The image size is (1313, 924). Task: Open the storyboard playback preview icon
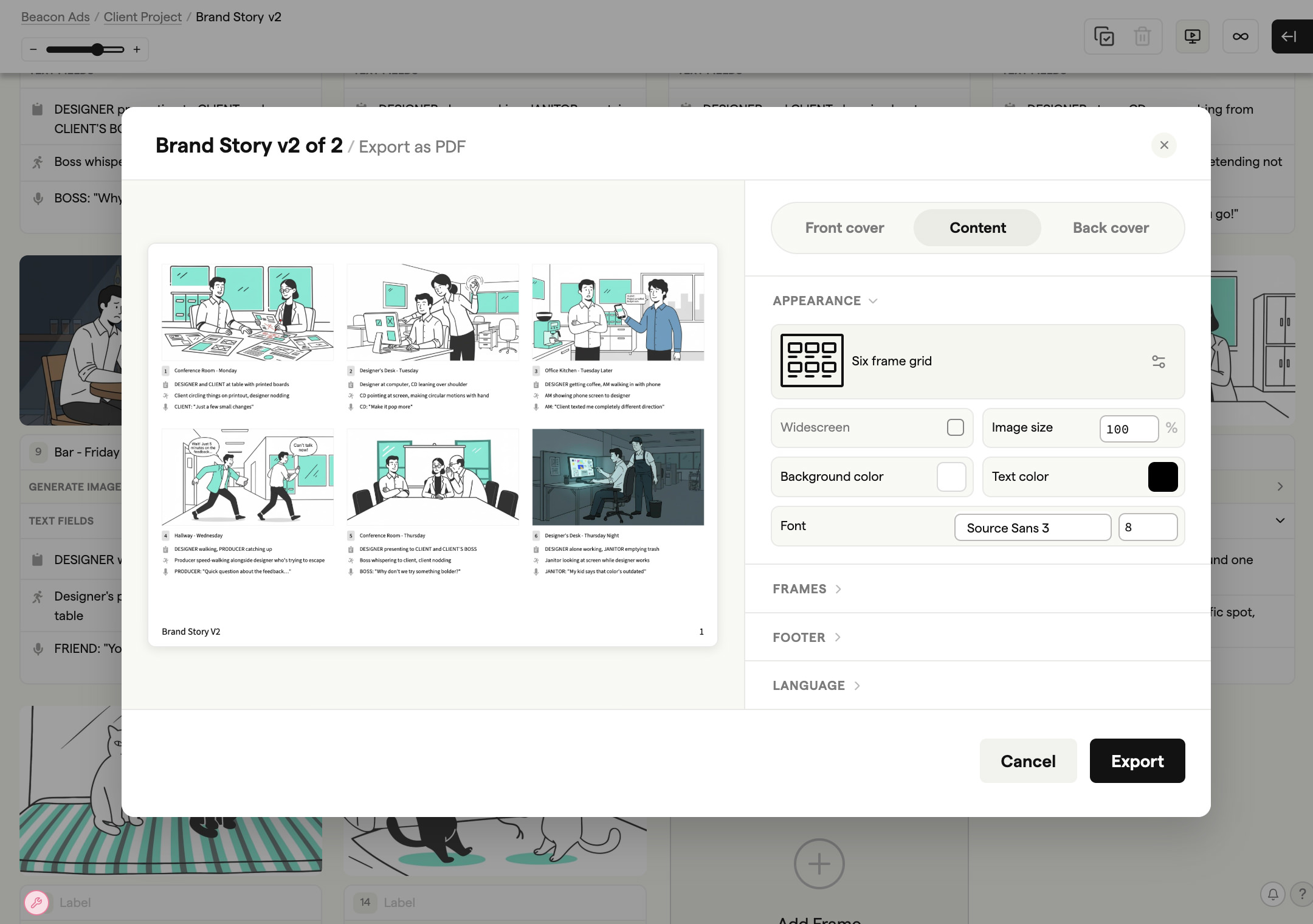tap(1191, 36)
